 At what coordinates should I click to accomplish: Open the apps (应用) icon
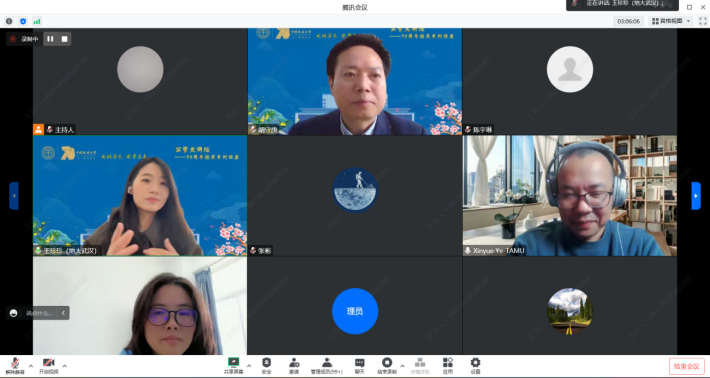[448, 365]
